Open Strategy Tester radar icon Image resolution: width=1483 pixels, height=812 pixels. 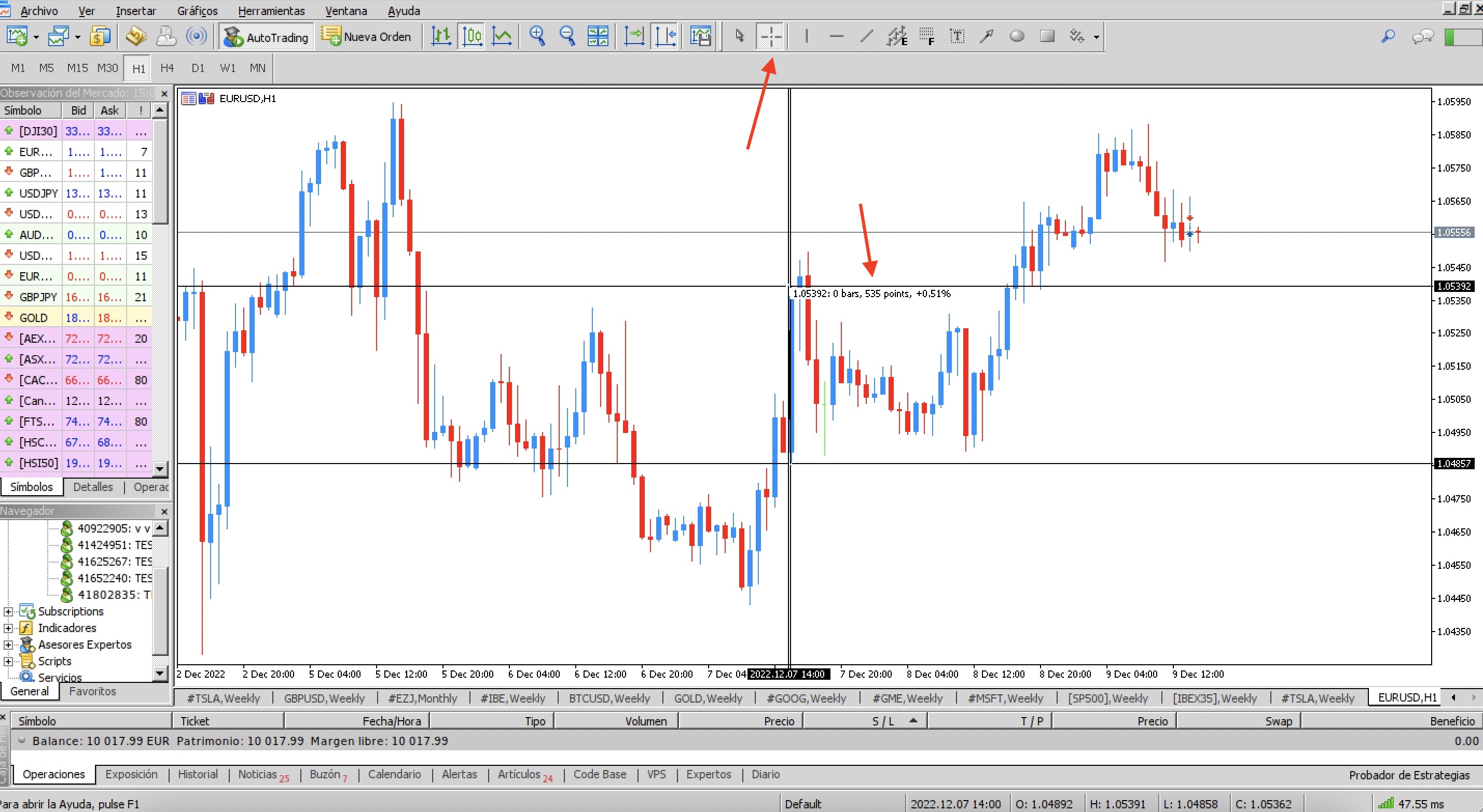coord(196,37)
